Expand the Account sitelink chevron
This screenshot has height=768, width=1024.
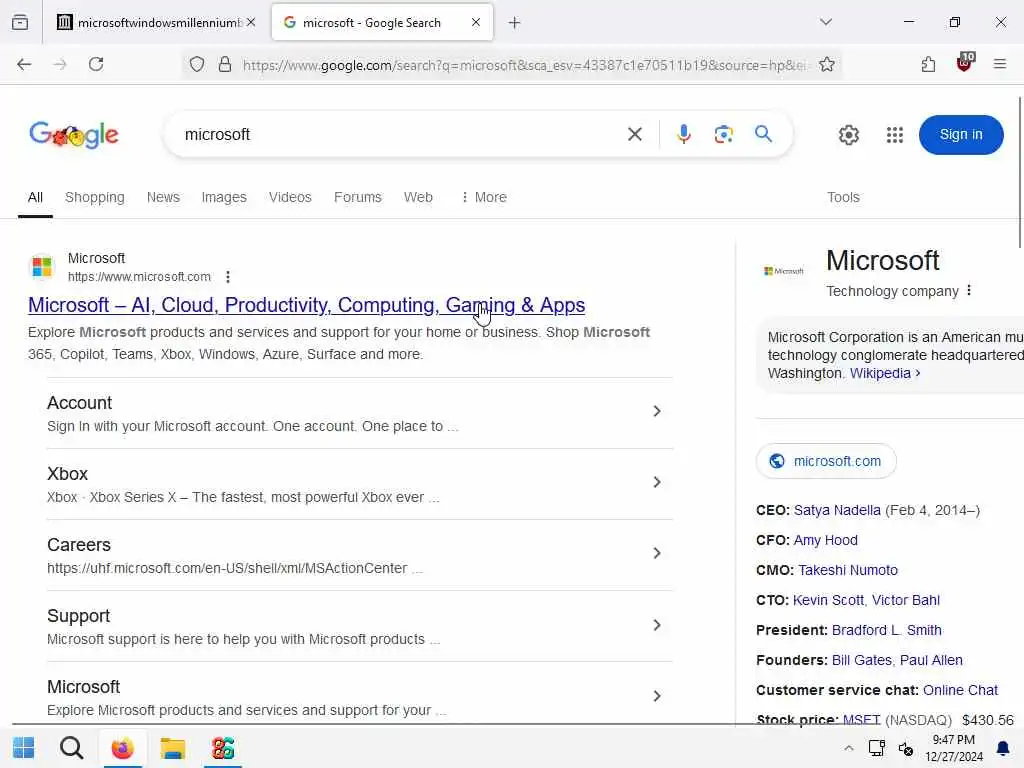pyautogui.click(x=657, y=411)
